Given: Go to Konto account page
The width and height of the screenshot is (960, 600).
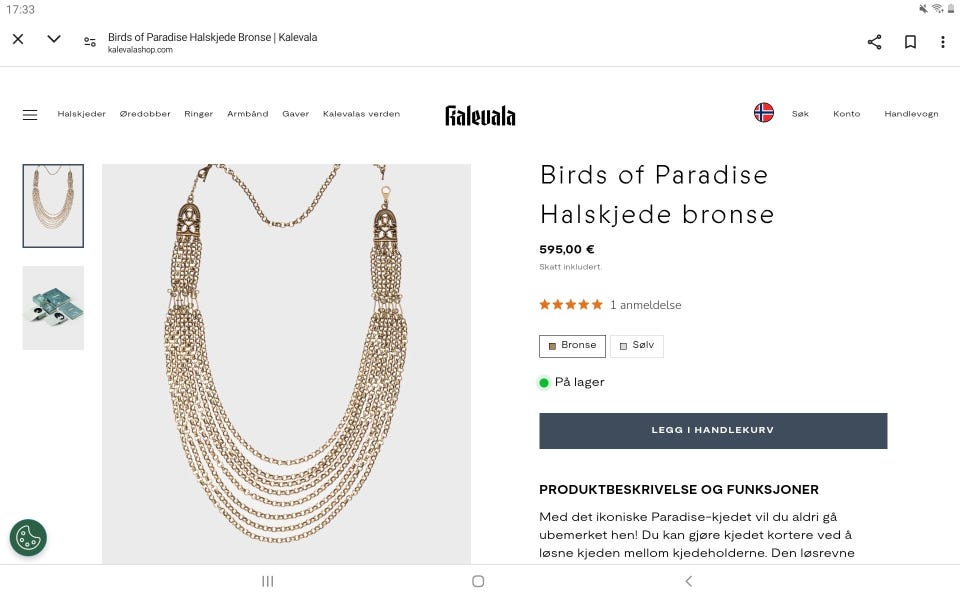Looking at the screenshot, I should (x=847, y=113).
